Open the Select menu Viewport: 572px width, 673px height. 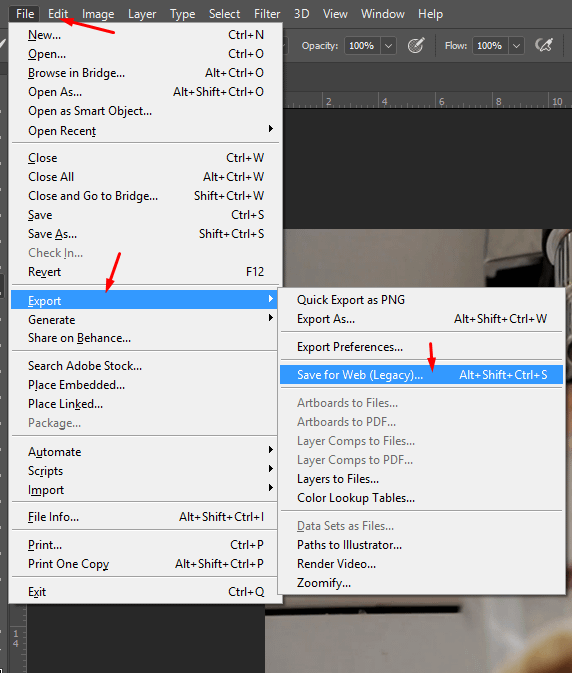pyautogui.click(x=224, y=14)
